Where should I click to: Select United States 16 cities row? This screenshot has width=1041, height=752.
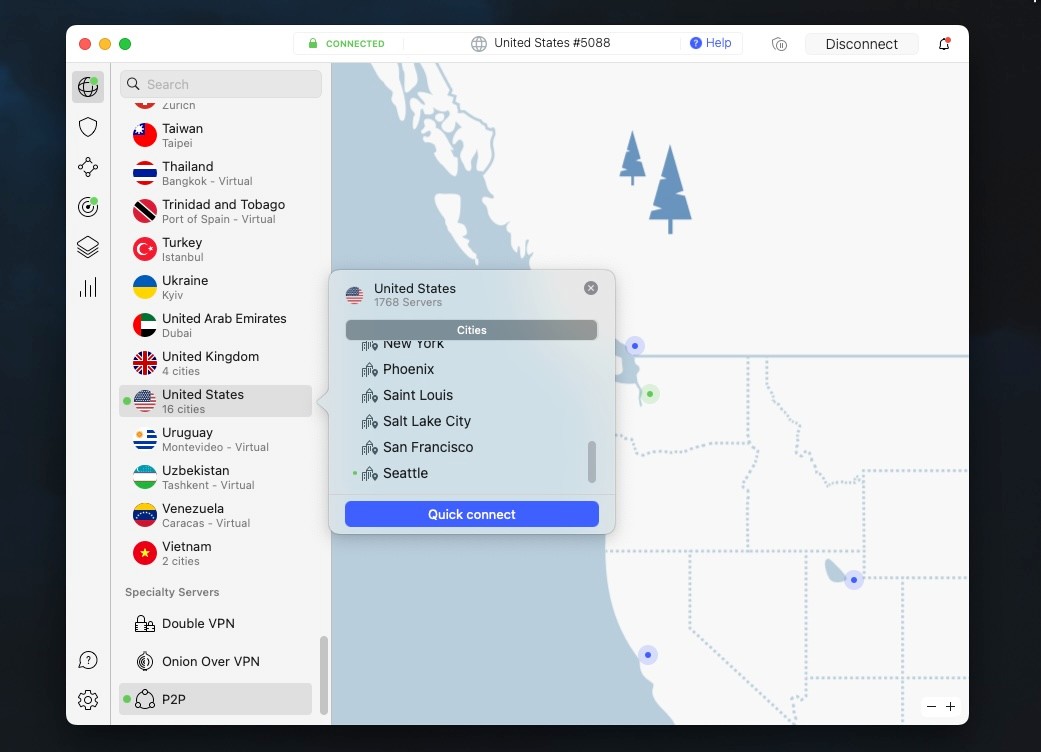pyautogui.click(x=215, y=401)
